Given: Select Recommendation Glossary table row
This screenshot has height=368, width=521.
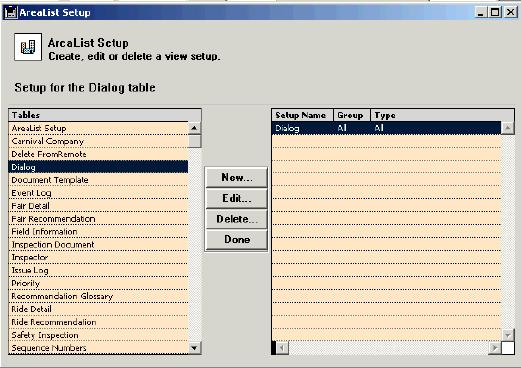Looking at the screenshot, I should [98, 296].
